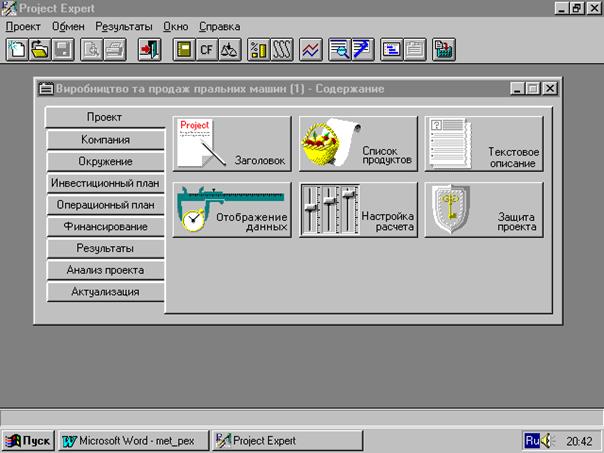
Task: Click the New project toolbar icon
Action: pyautogui.click(x=17, y=50)
